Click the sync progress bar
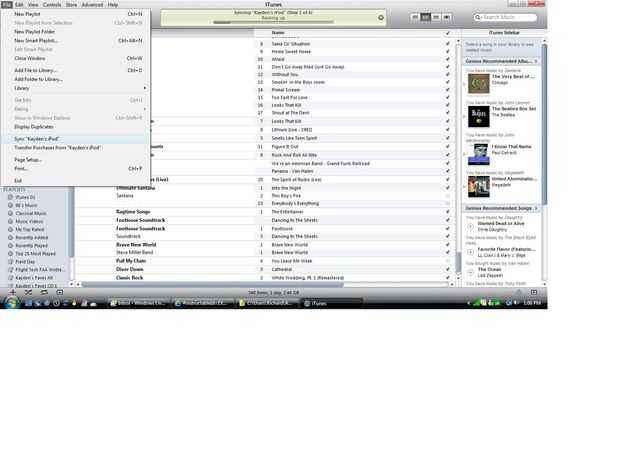This screenshot has height=465, width=620. coord(273,23)
